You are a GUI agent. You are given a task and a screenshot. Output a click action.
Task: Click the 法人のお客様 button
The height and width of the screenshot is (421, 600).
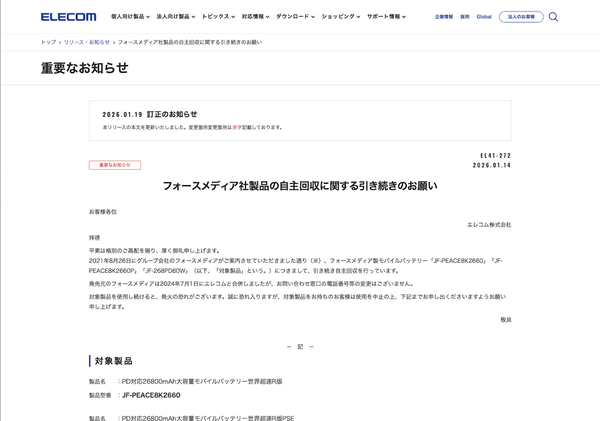[521, 17]
